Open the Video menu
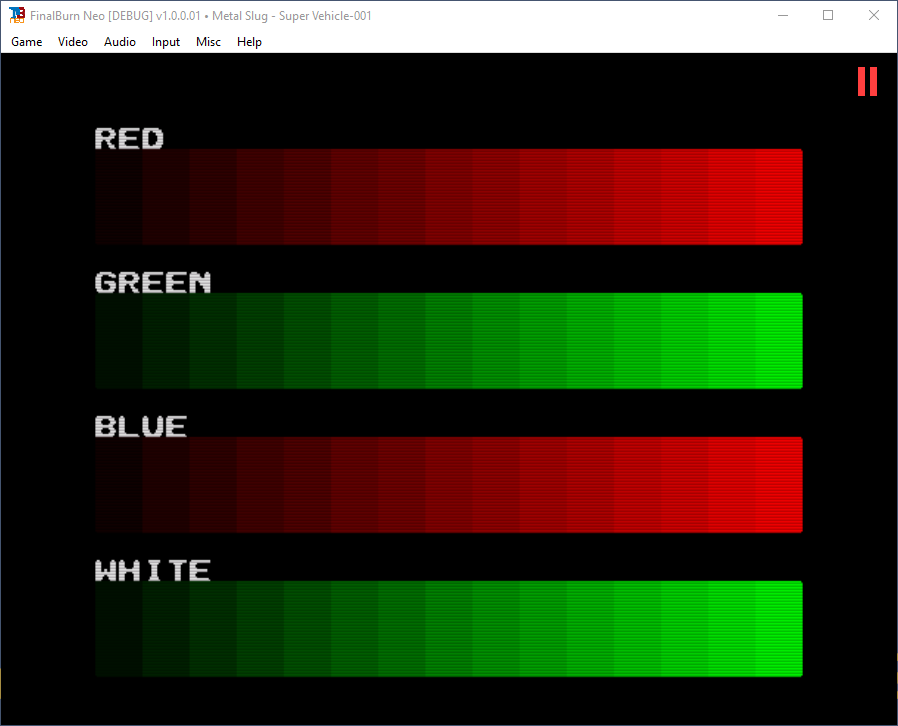This screenshot has height=726, width=898. click(x=72, y=42)
